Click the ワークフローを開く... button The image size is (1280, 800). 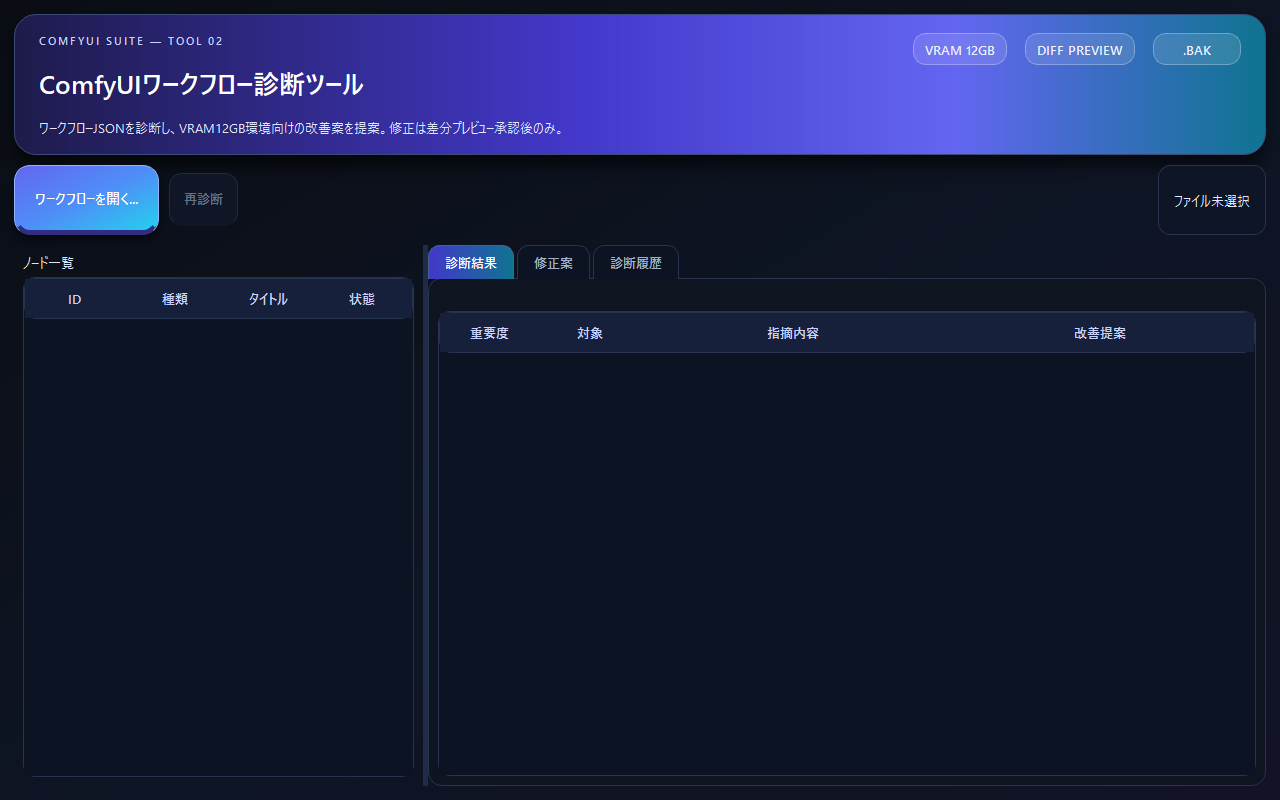86,199
